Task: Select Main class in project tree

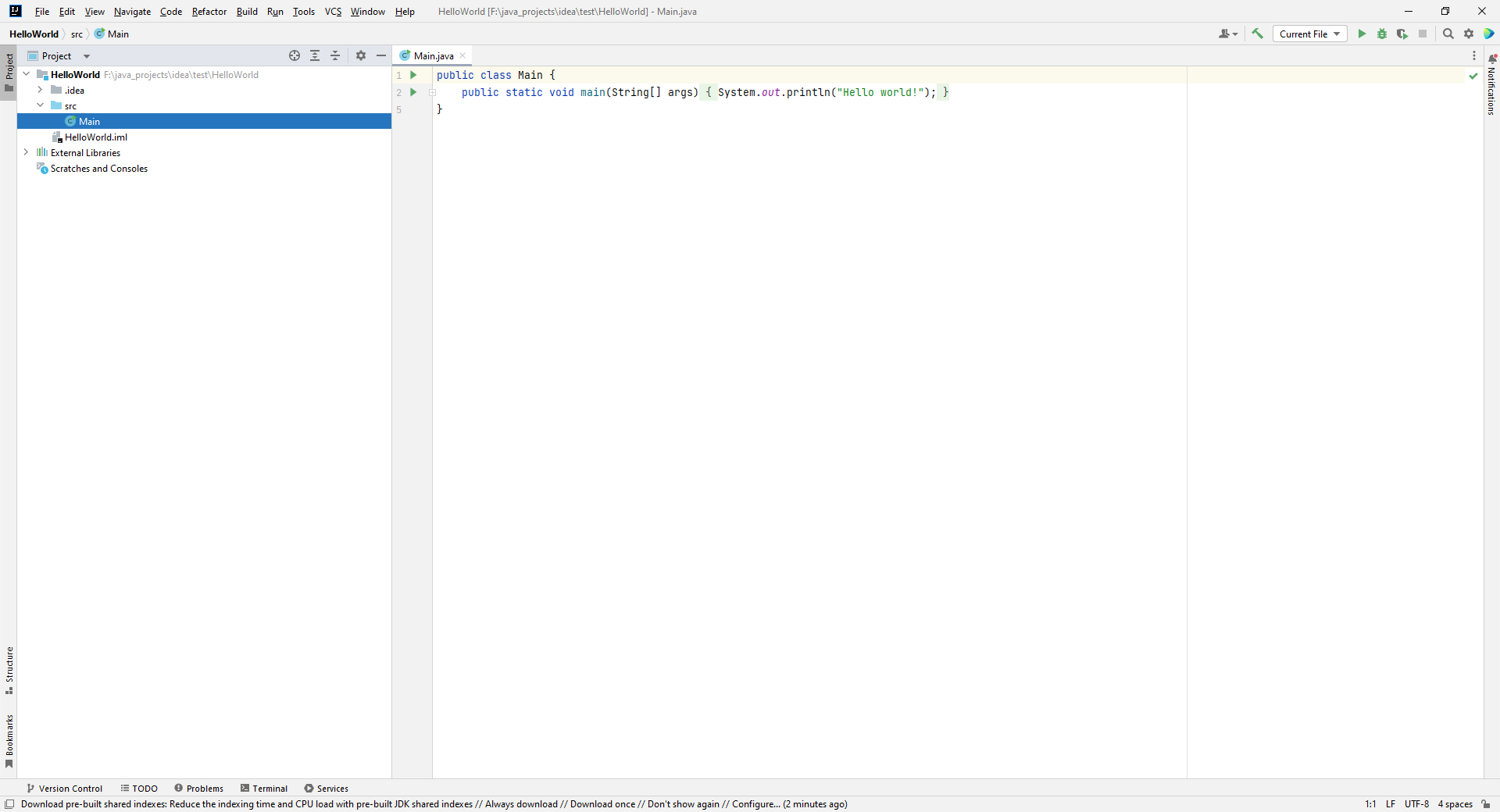Action: point(204,121)
